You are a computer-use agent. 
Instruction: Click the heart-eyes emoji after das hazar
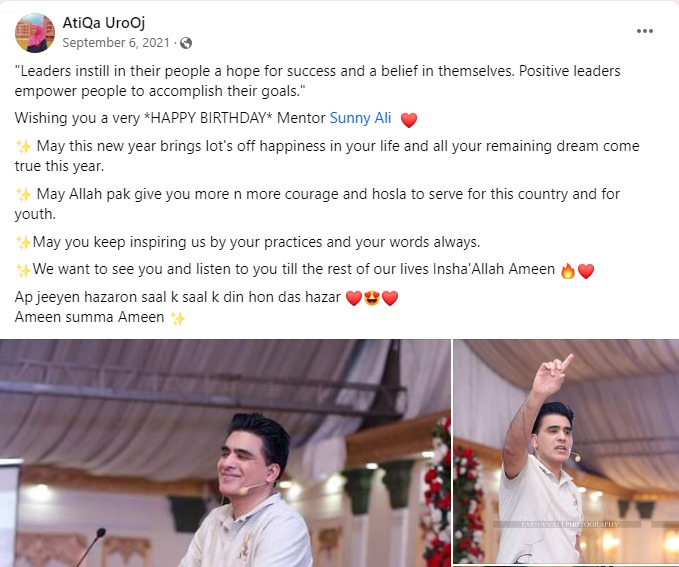click(x=372, y=298)
